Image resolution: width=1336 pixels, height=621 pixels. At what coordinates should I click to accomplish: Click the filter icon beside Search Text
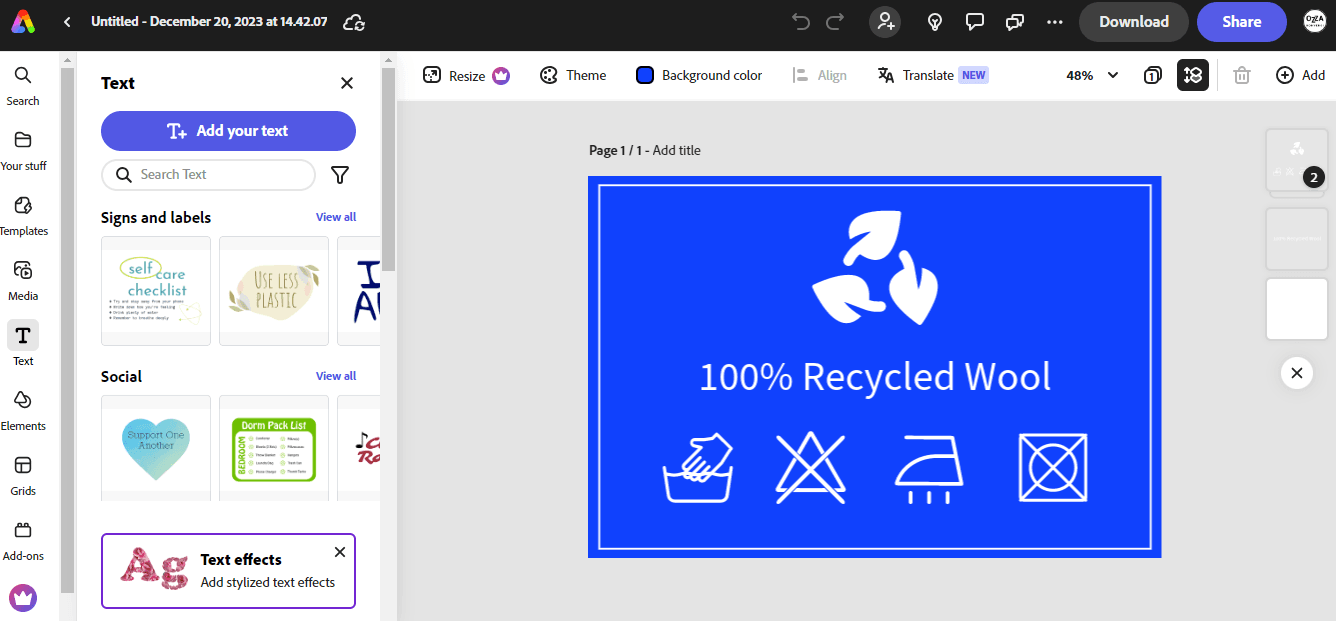point(340,175)
